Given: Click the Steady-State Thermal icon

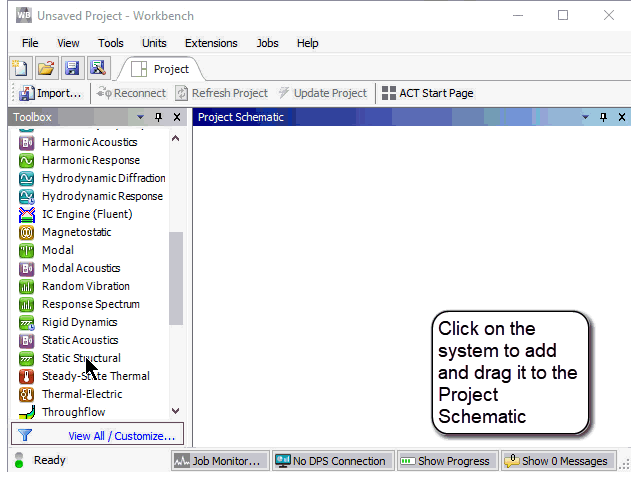Looking at the screenshot, I should (27, 376).
